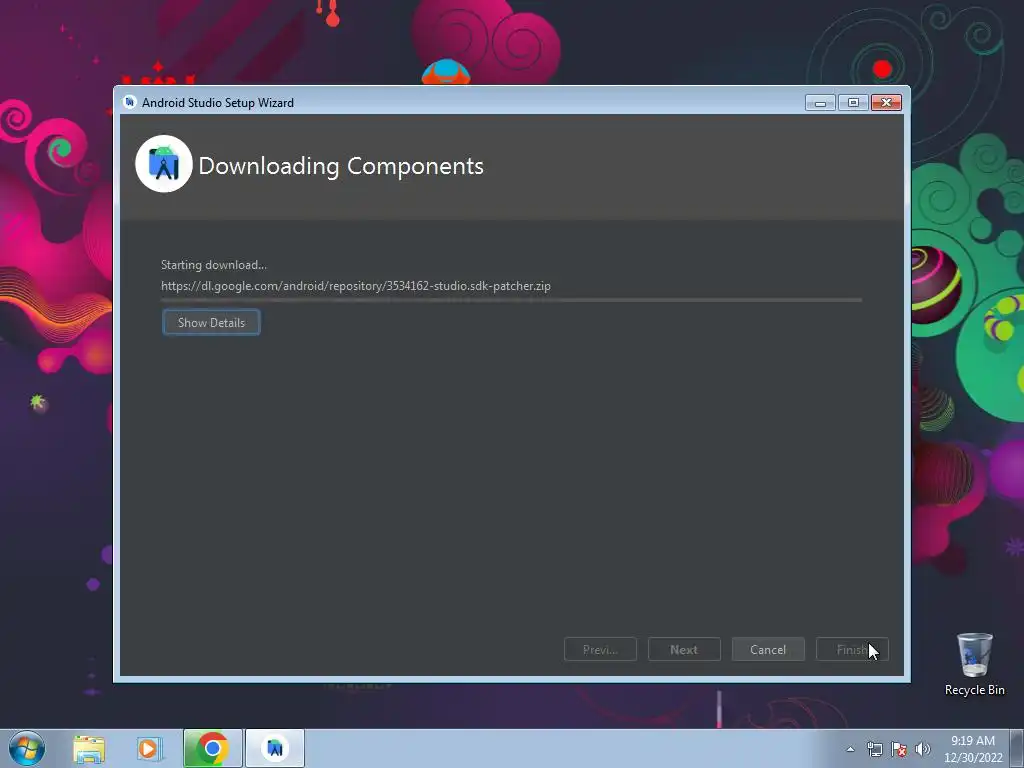Minimize the Setup Wizard window
The height and width of the screenshot is (768, 1024).
click(820, 103)
